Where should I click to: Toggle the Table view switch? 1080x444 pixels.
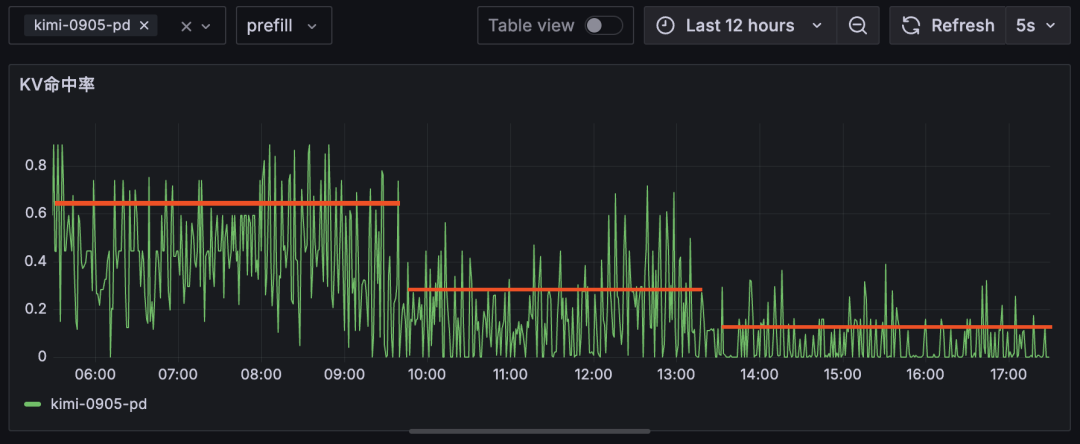click(603, 26)
